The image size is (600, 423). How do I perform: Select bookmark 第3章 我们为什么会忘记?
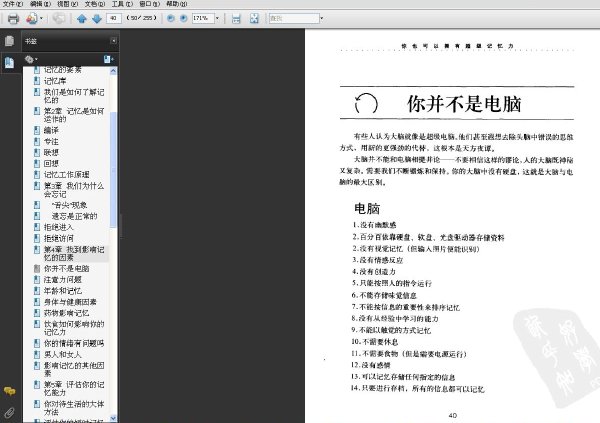[74, 190]
